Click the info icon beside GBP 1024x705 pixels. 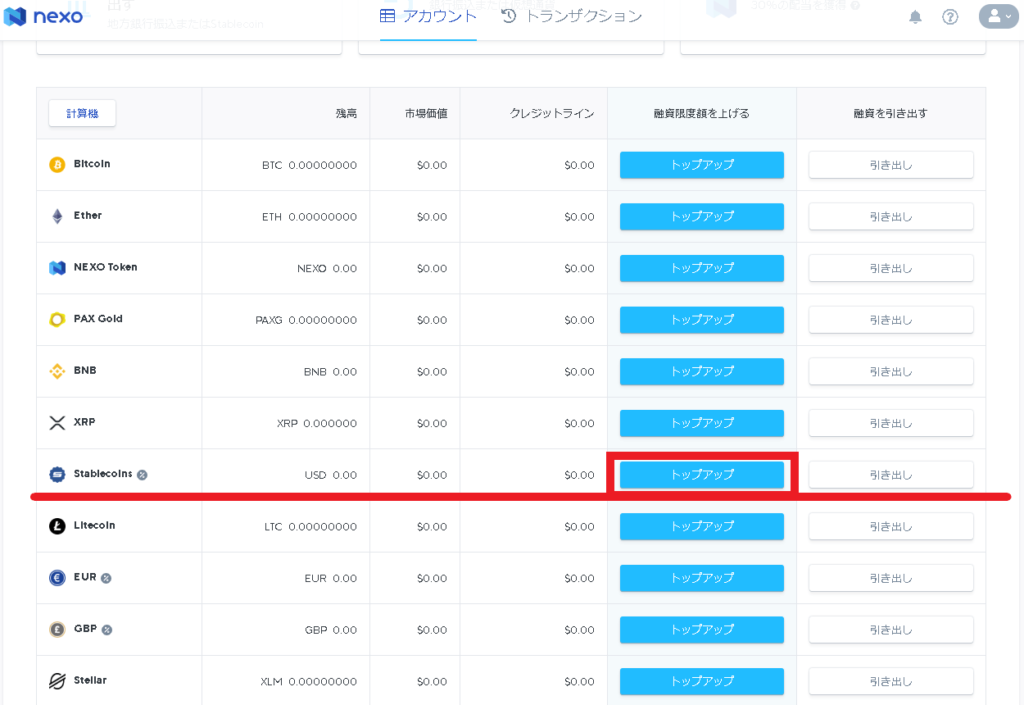[x=107, y=629]
